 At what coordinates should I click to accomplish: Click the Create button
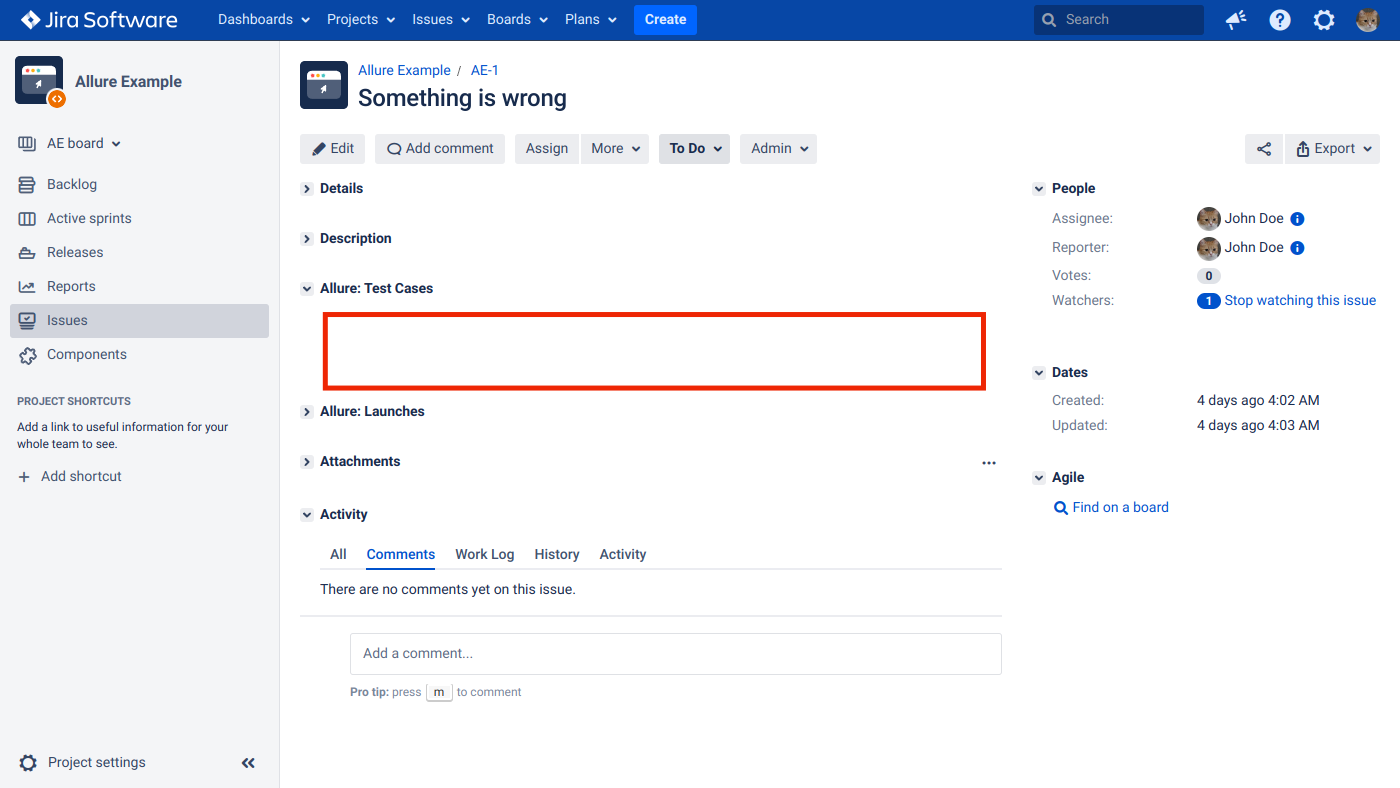(x=665, y=20)
